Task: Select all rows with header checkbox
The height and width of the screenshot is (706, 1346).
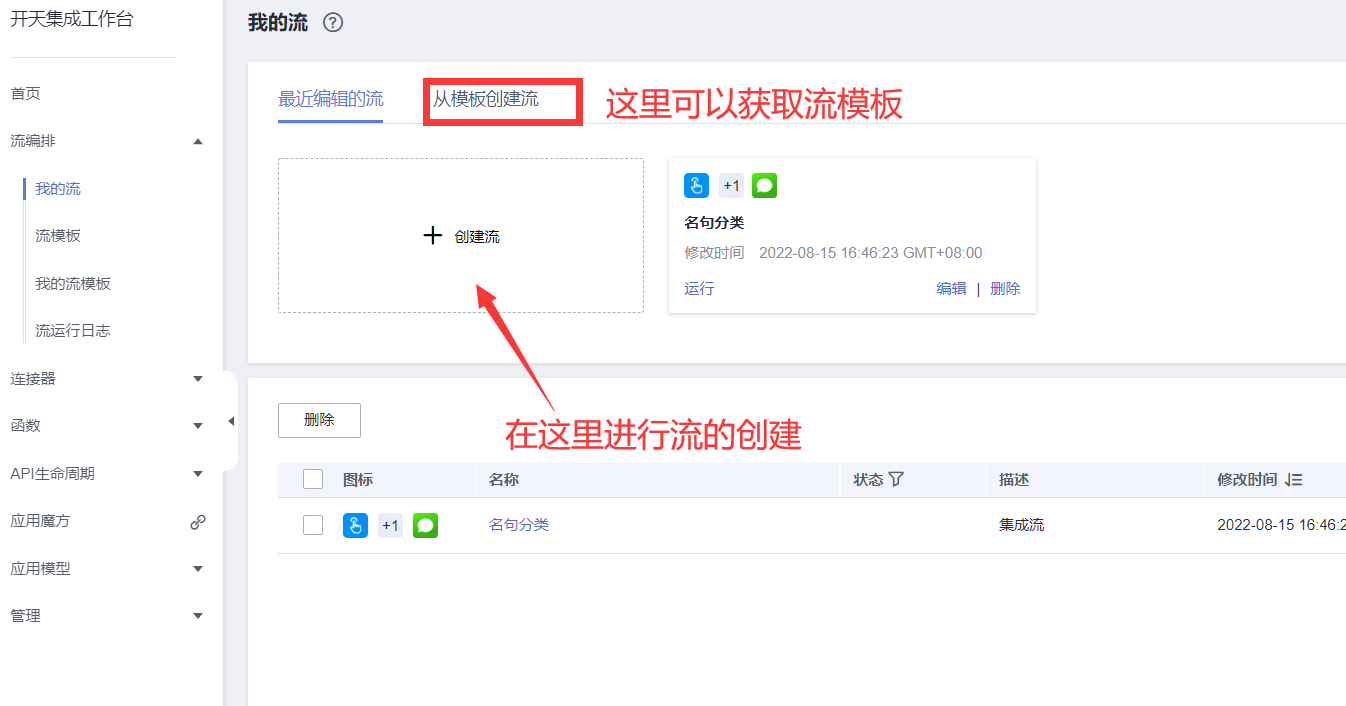Action: point(313,479)
